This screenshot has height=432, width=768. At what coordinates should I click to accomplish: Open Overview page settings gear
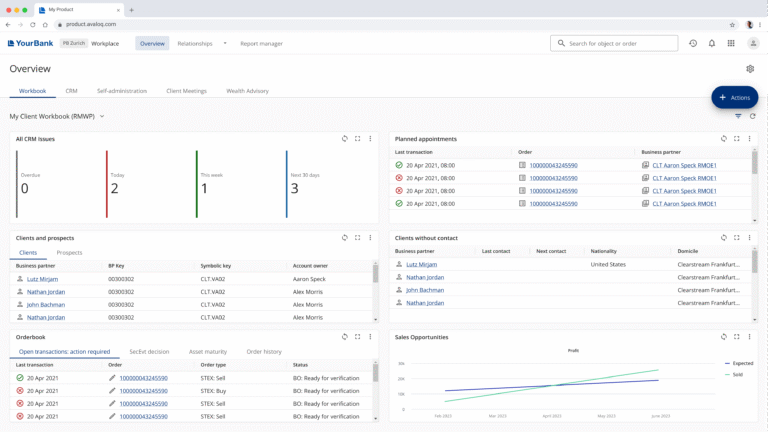[750, 69]
